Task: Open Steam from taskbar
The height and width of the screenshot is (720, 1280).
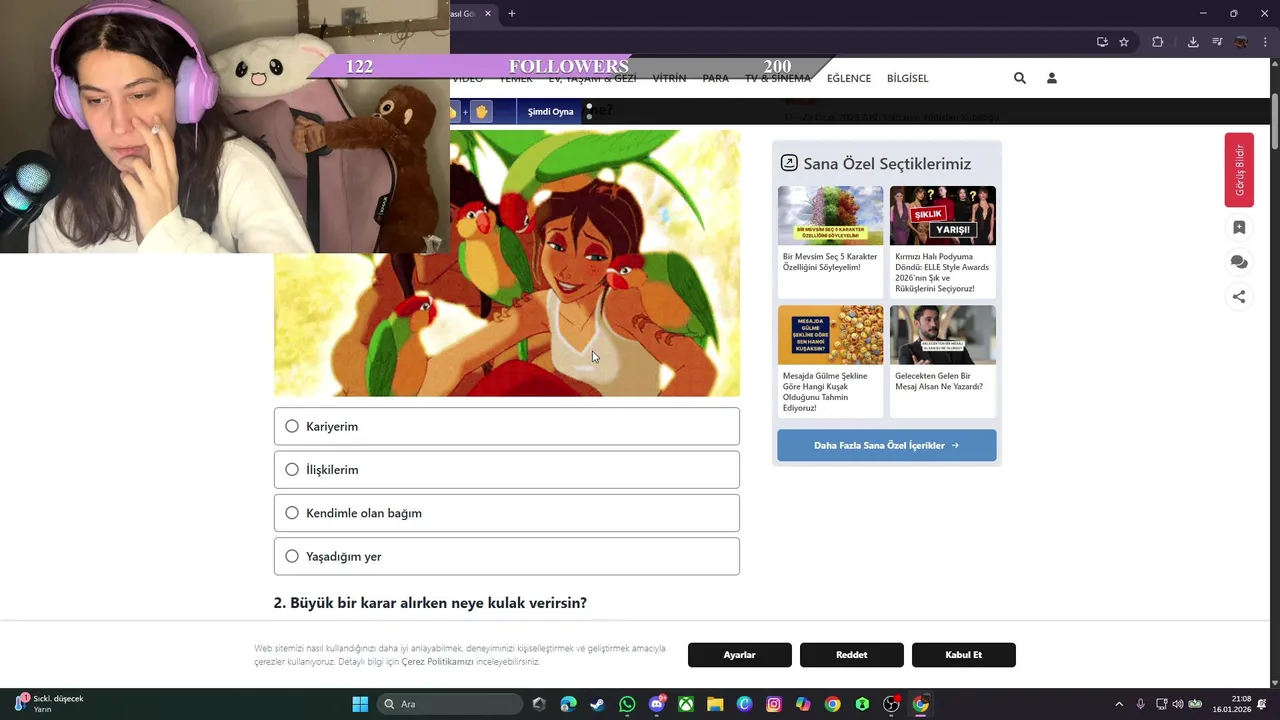Action: (597, 704)
